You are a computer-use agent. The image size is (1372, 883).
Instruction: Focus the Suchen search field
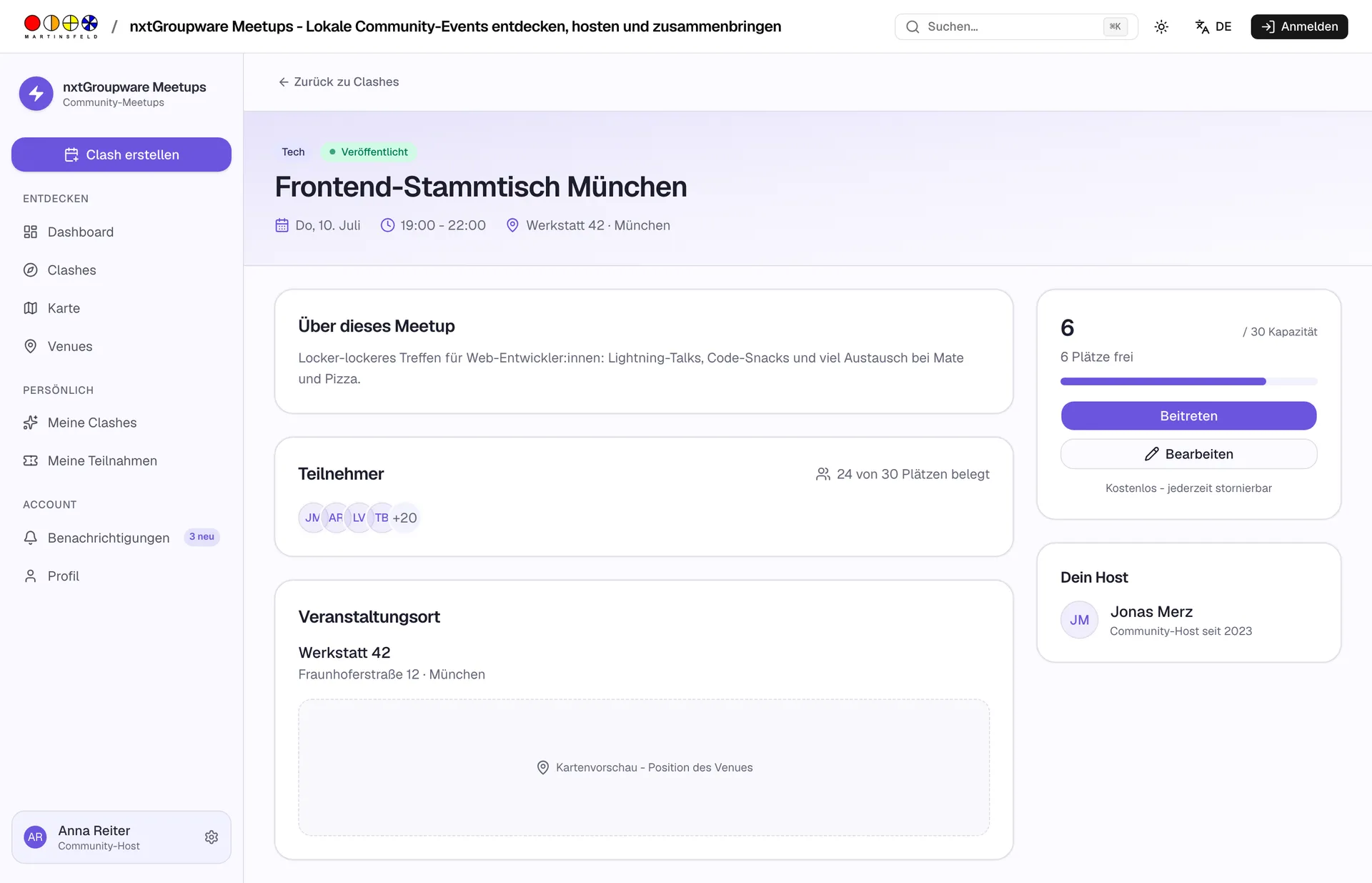1016,26
